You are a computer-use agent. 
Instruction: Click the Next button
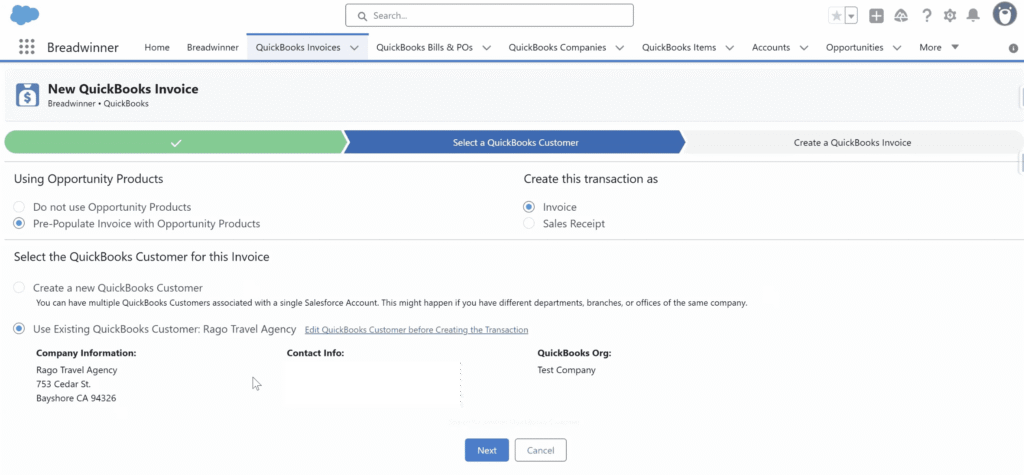click(487, 450)
